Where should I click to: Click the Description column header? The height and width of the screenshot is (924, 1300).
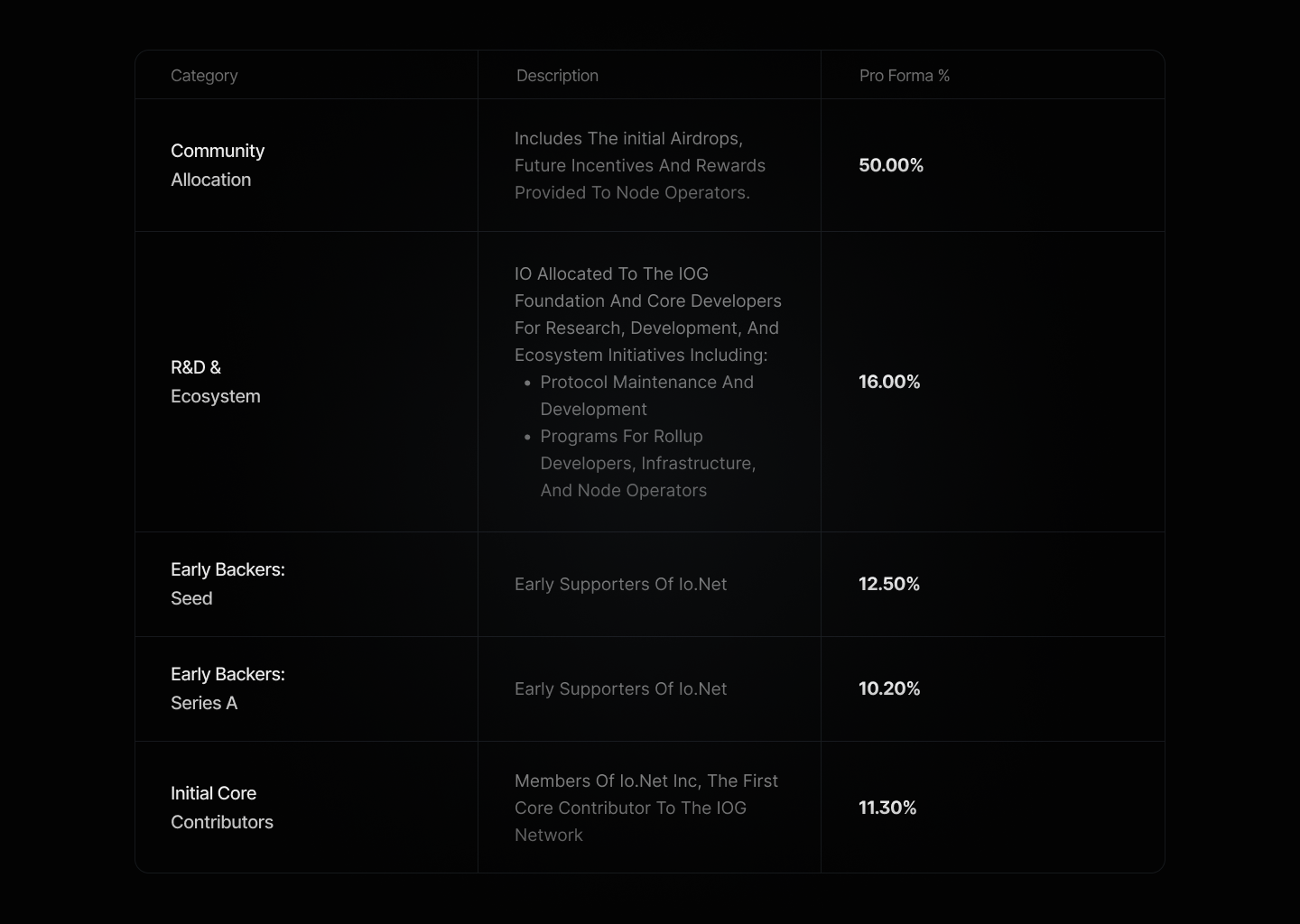[557, 76]
